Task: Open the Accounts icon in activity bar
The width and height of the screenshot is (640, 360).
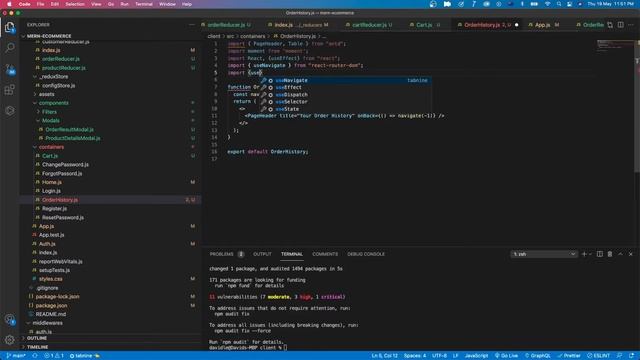Action: point(9,320)
